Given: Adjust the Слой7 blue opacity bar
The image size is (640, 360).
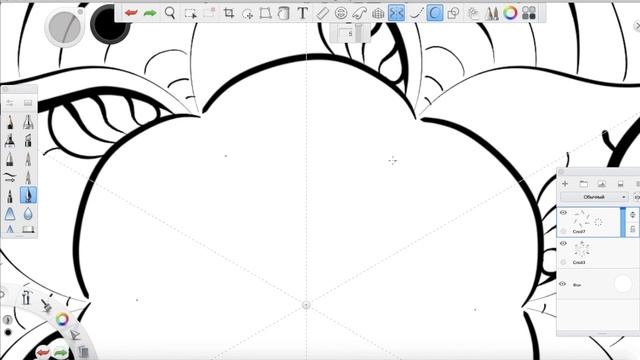Looking at the screenshot, I should pos(623,222).
